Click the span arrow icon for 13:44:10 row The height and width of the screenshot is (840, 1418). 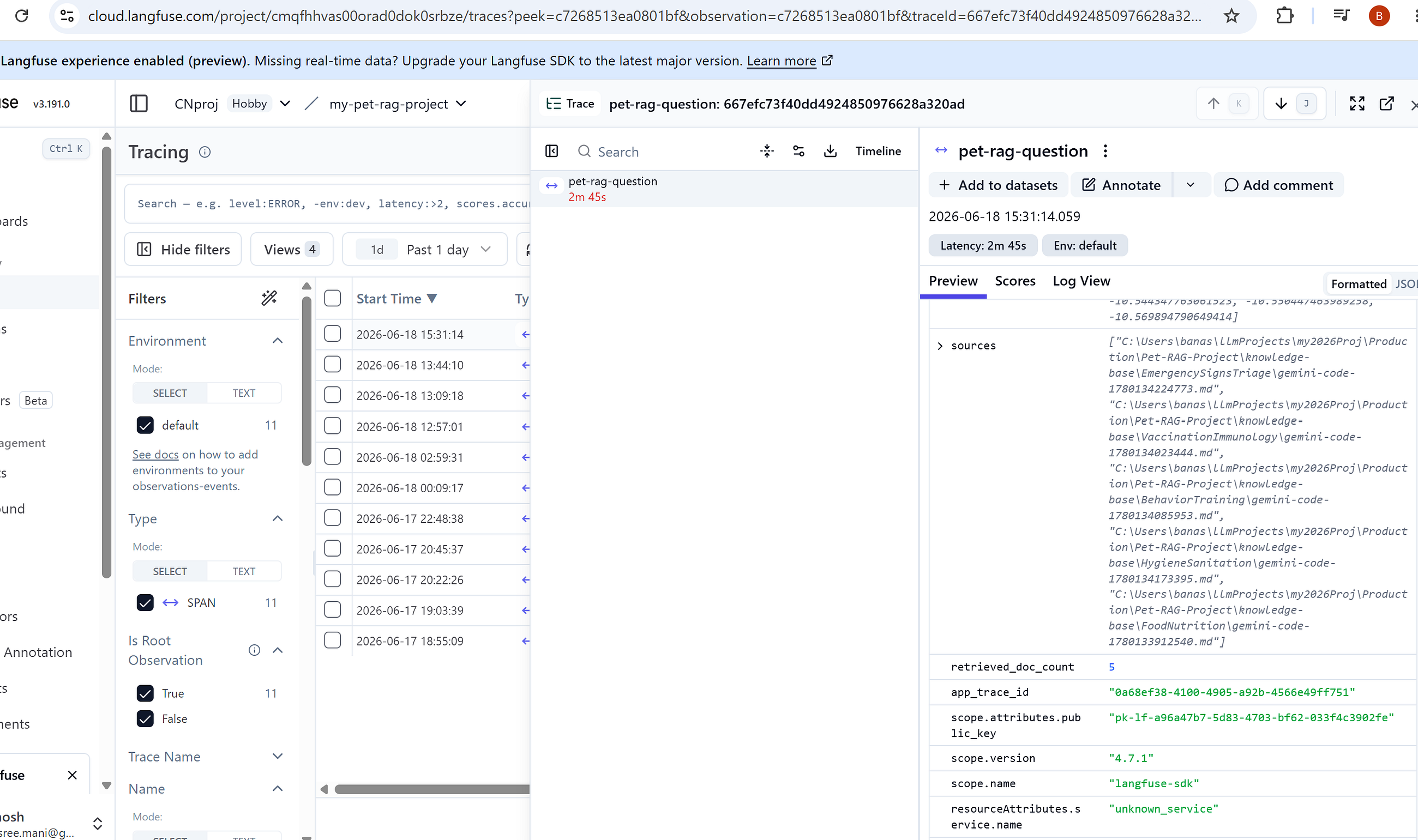[526, 365]
